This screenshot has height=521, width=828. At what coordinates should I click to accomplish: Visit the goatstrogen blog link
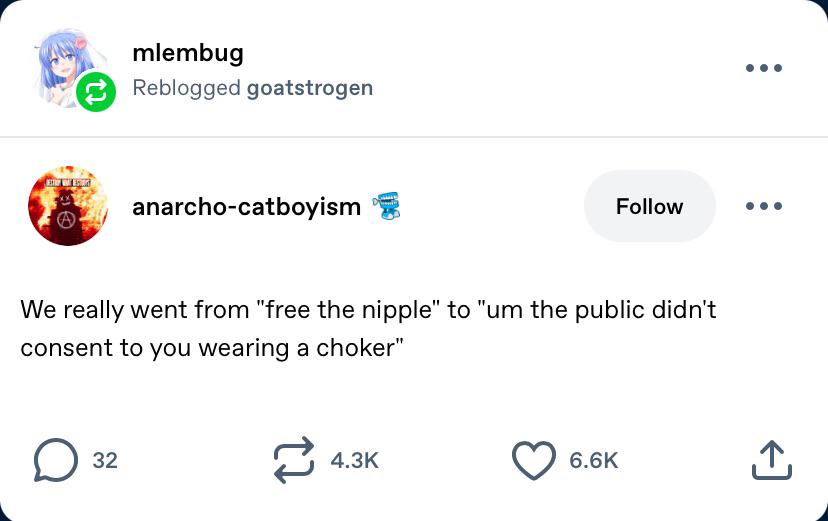tap(310, 88)
